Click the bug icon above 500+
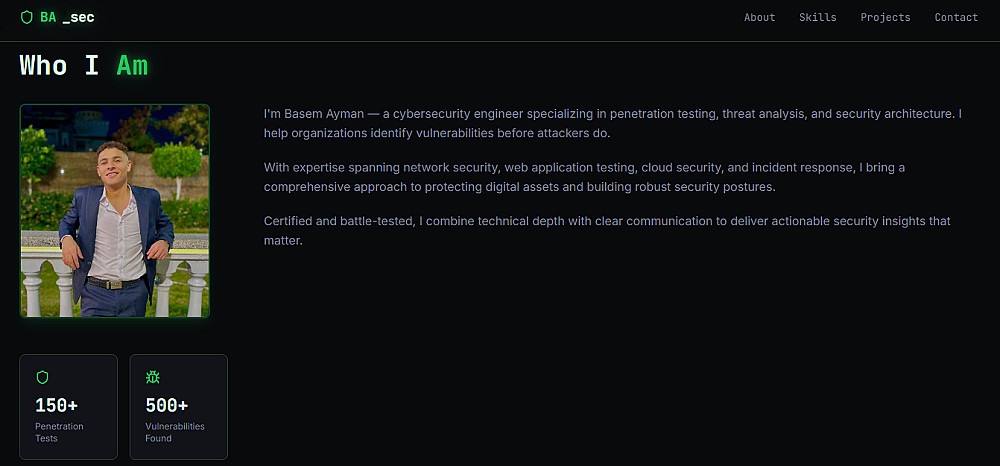Viewport: 1000px width, 466px height. (x=152, y=377)
